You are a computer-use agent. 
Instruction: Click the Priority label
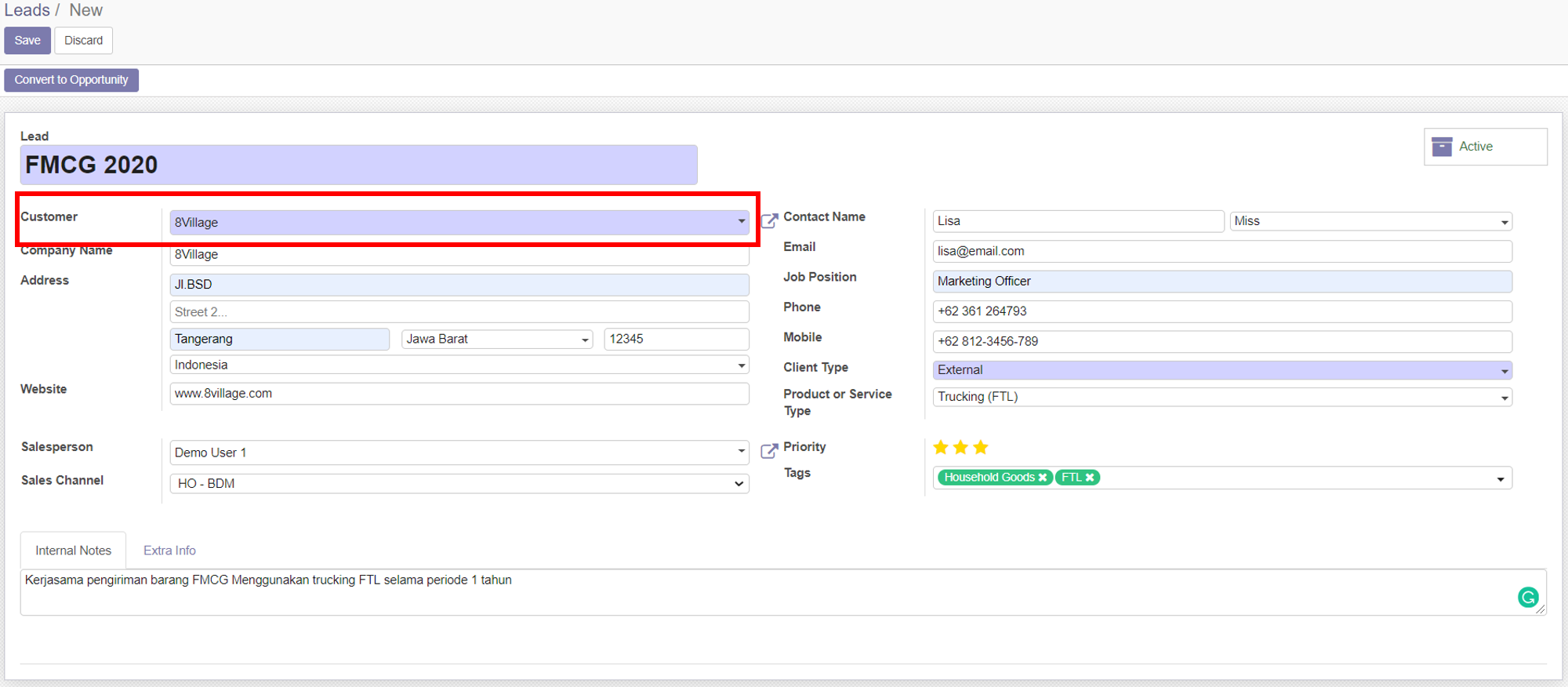(804, 447)
